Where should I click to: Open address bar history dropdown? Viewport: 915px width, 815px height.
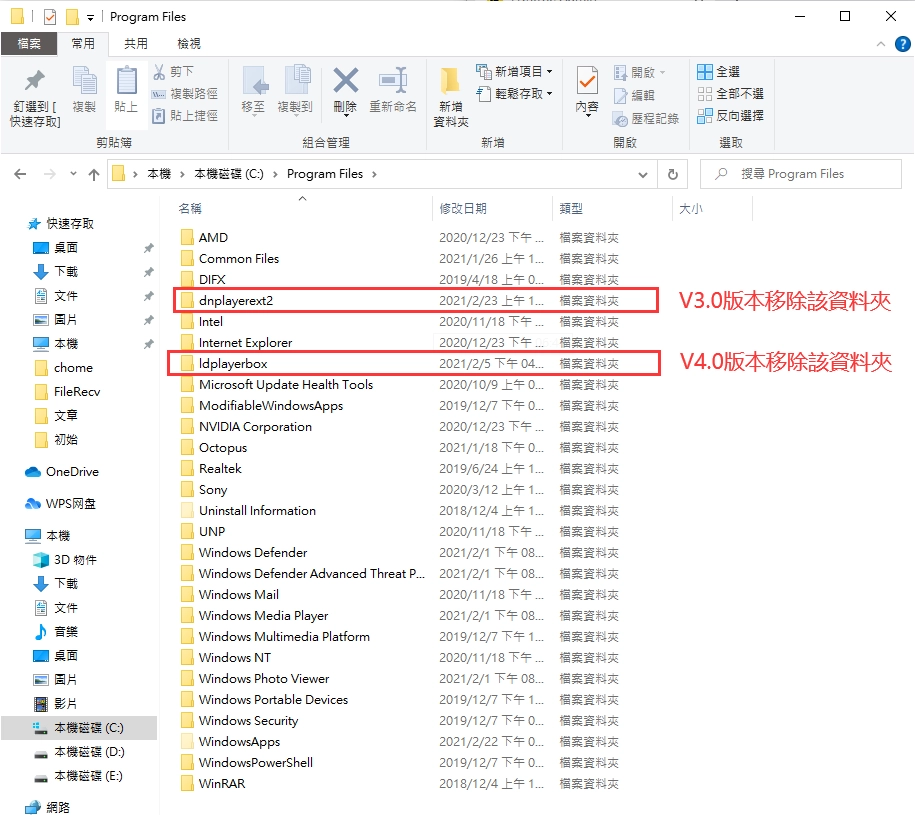643,173
